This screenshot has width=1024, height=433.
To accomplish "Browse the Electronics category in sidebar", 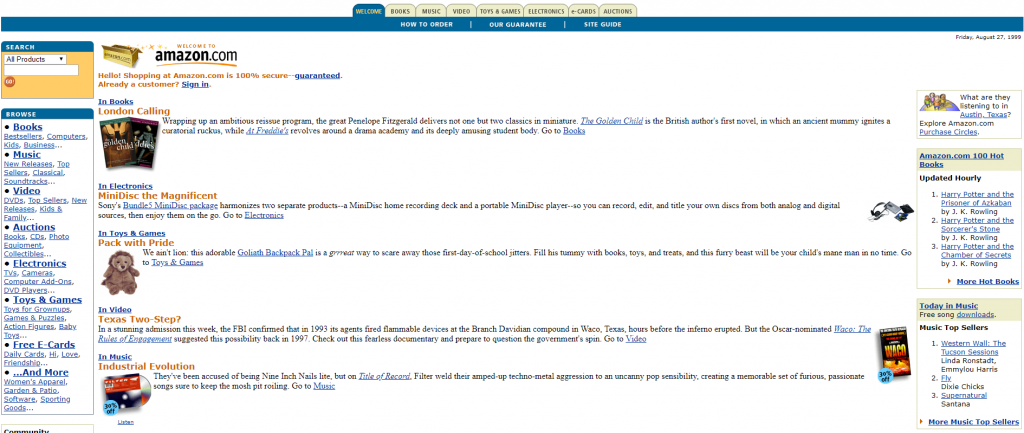I will click(40, 263).
